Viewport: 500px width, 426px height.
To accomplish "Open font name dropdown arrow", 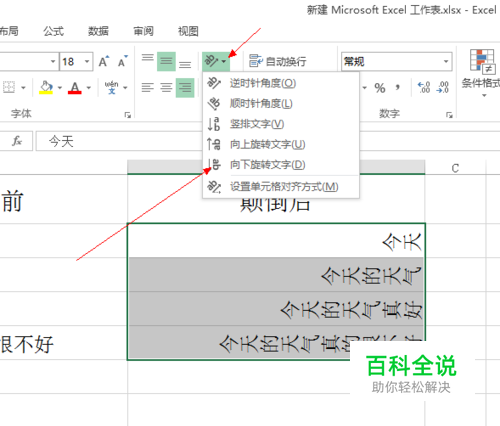I will (53, 61).
